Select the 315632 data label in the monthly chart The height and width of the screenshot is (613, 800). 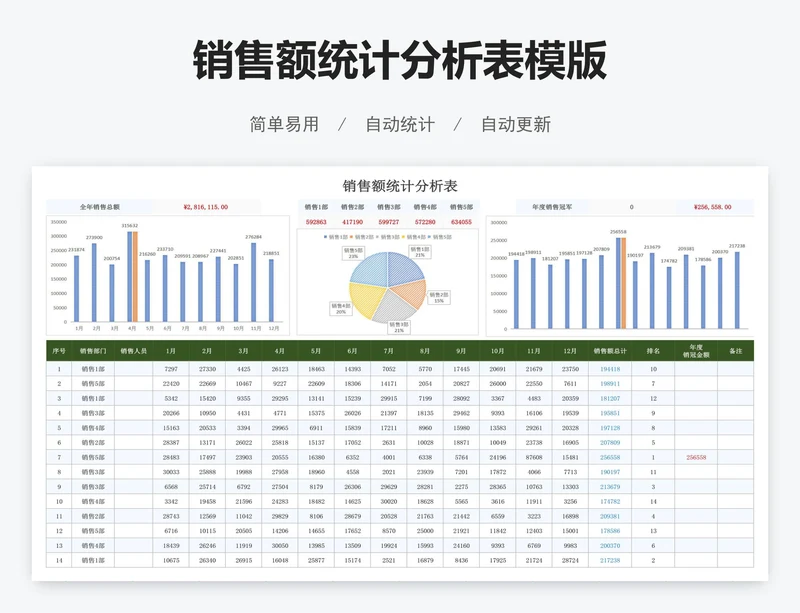point(130,226)
